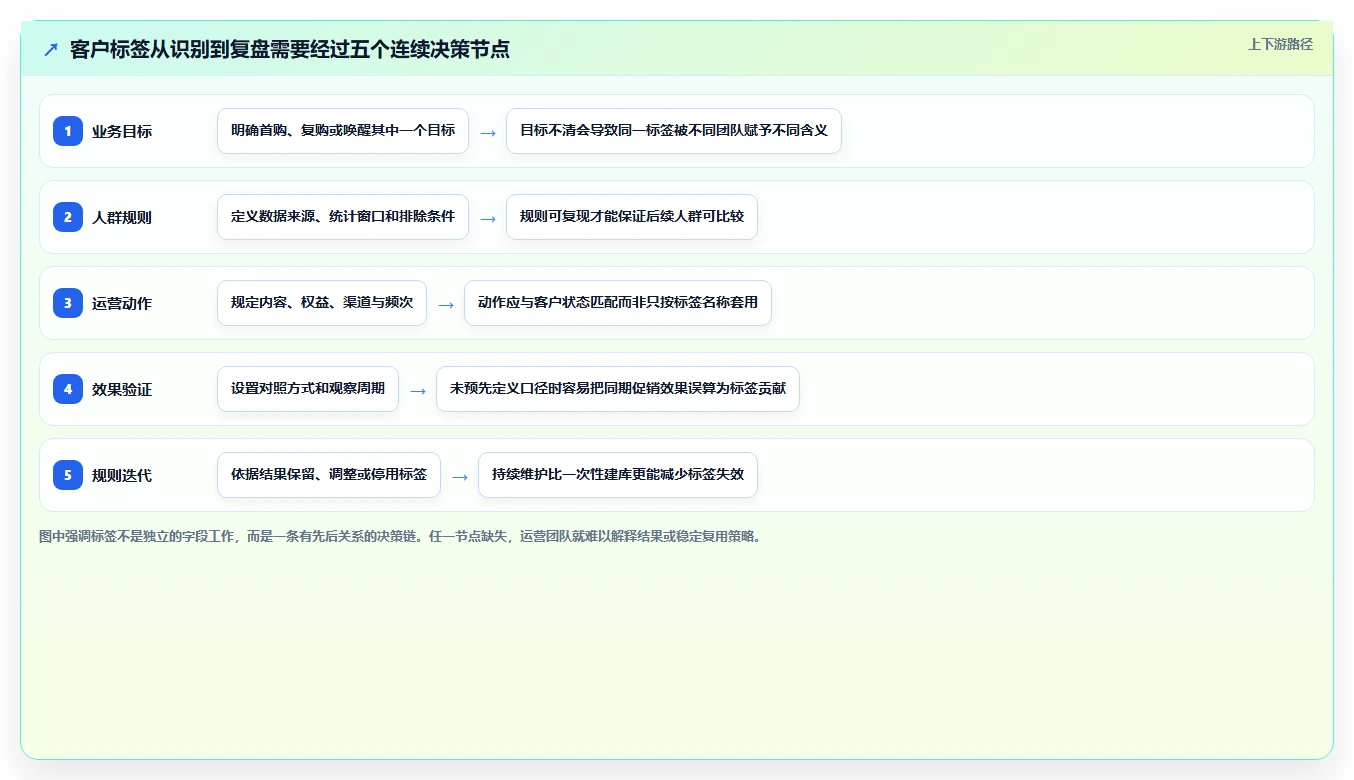Click the number 1 badge for 业务目标
This screenshot has height=780, width=1354.
[x=68, y=131]
